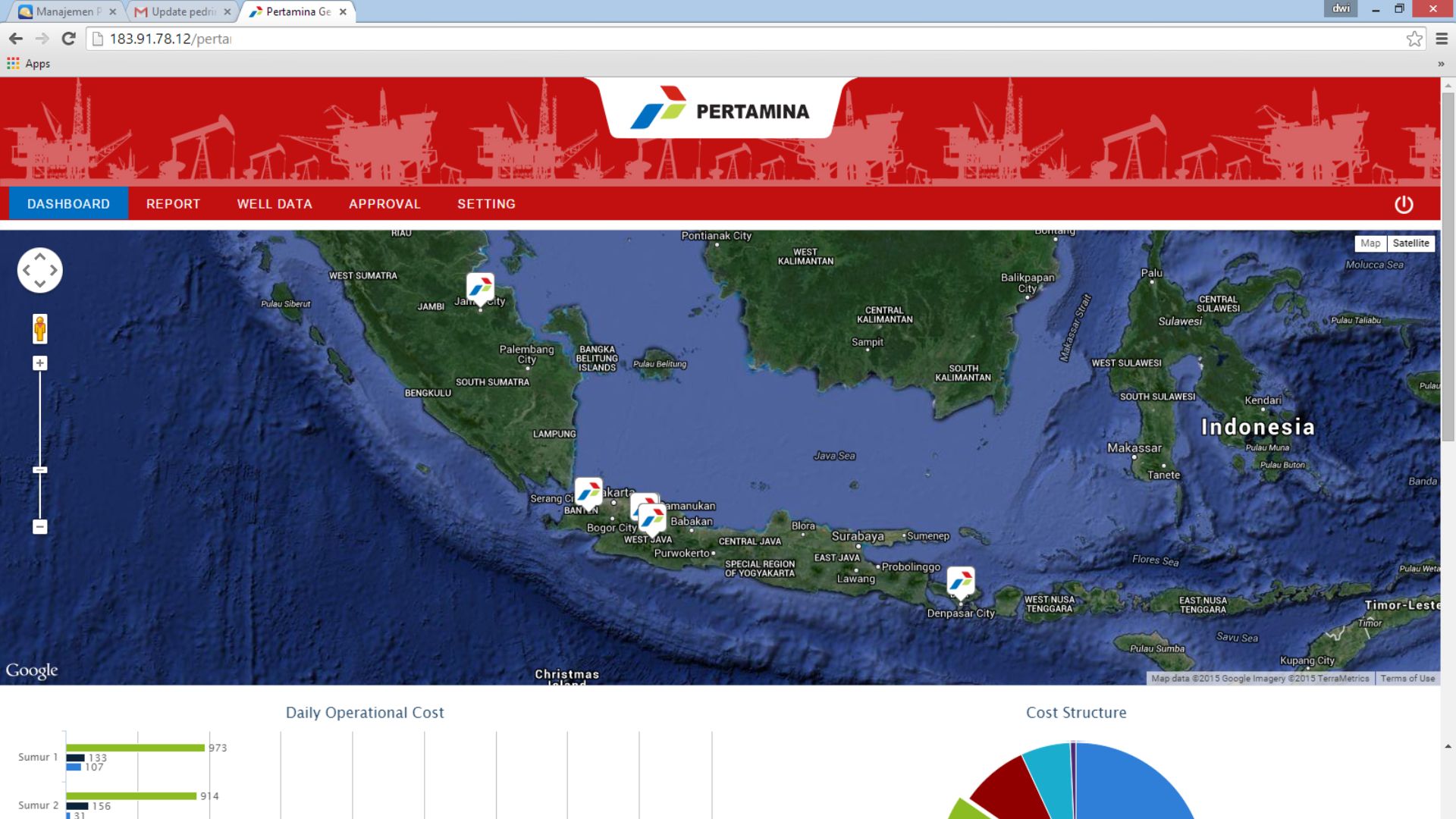Viewport: 1456px width, 819px height.
Task: Close the Update pedri Gmail tab
Action: pos(227,12)
